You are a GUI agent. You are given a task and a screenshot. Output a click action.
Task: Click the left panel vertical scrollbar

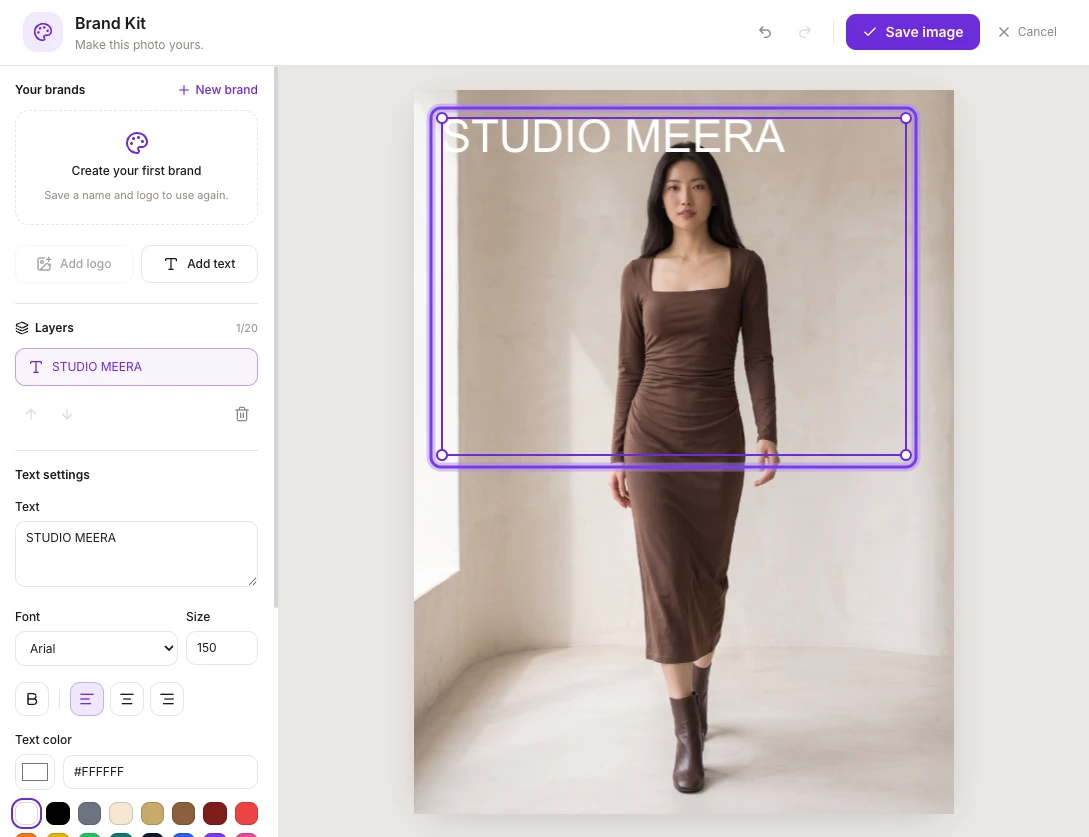coord(276,338)
